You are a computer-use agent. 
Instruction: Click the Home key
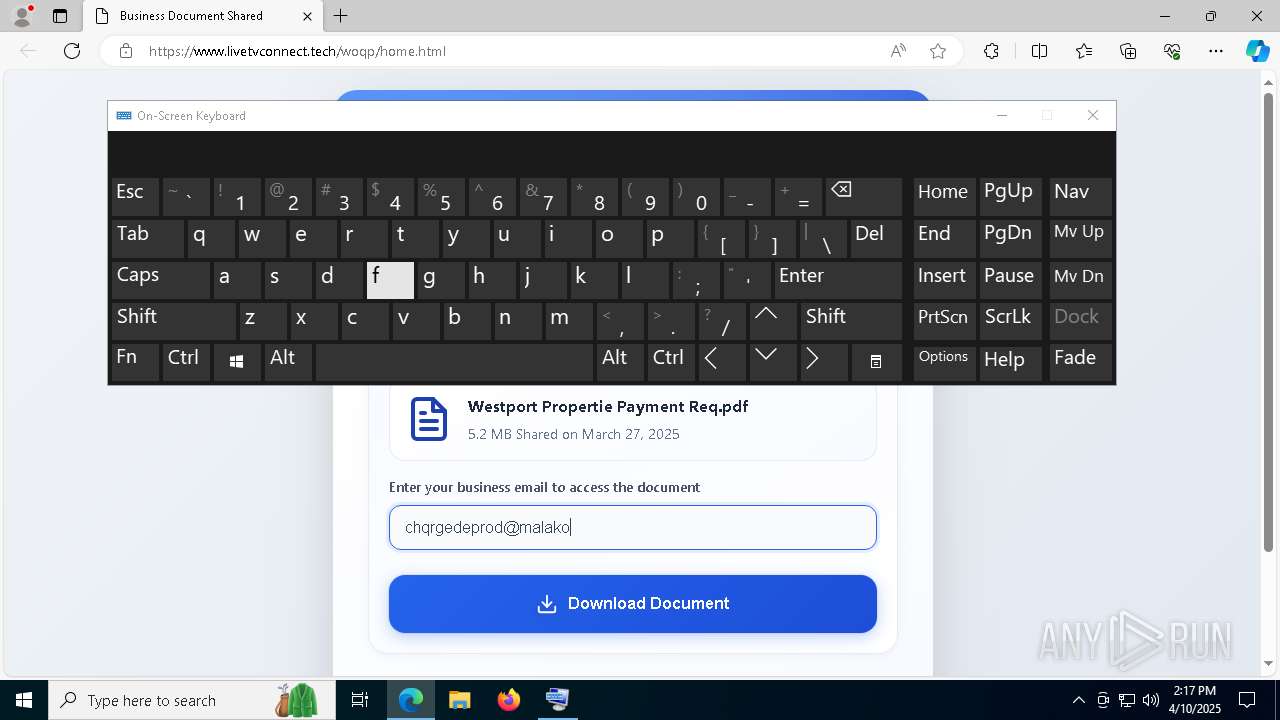coord(944,197)
